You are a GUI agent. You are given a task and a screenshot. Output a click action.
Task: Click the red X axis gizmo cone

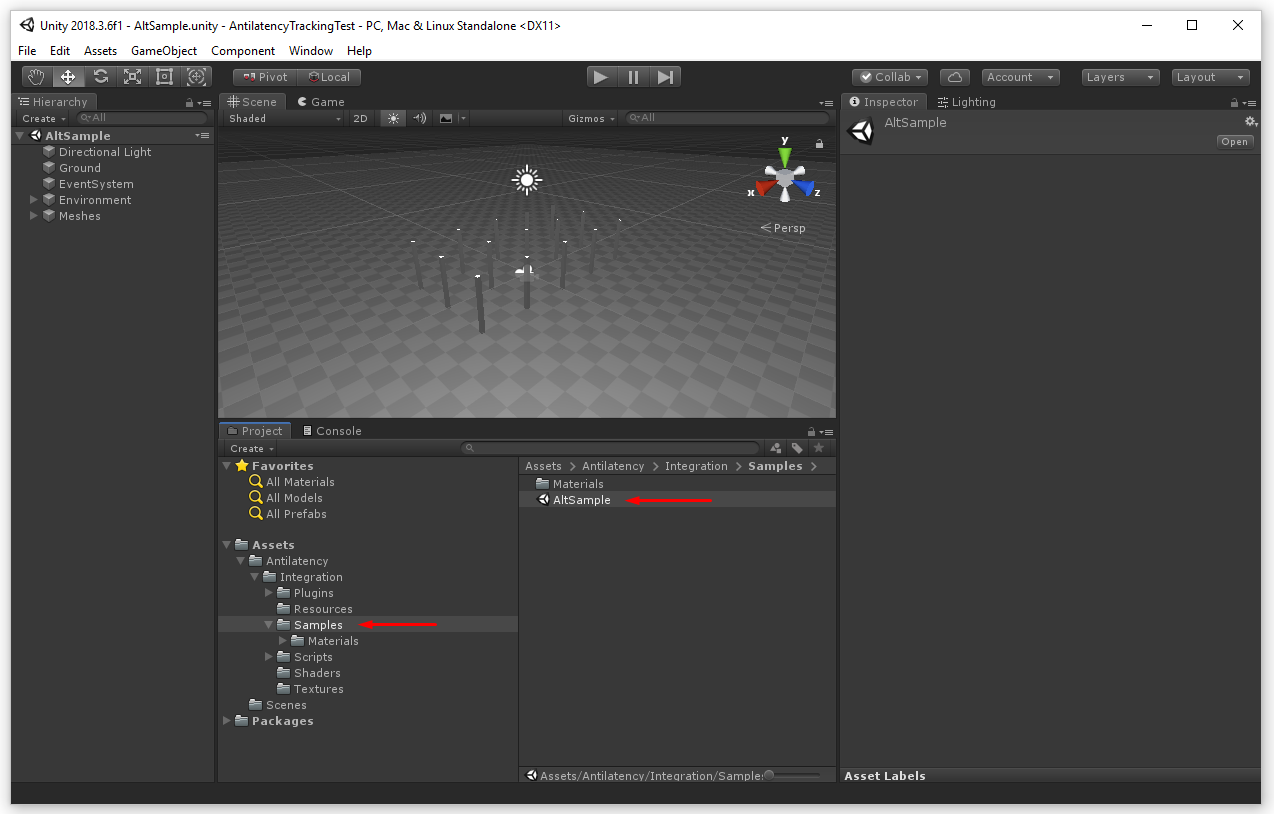pyautogui.click(x=766, y=187)
